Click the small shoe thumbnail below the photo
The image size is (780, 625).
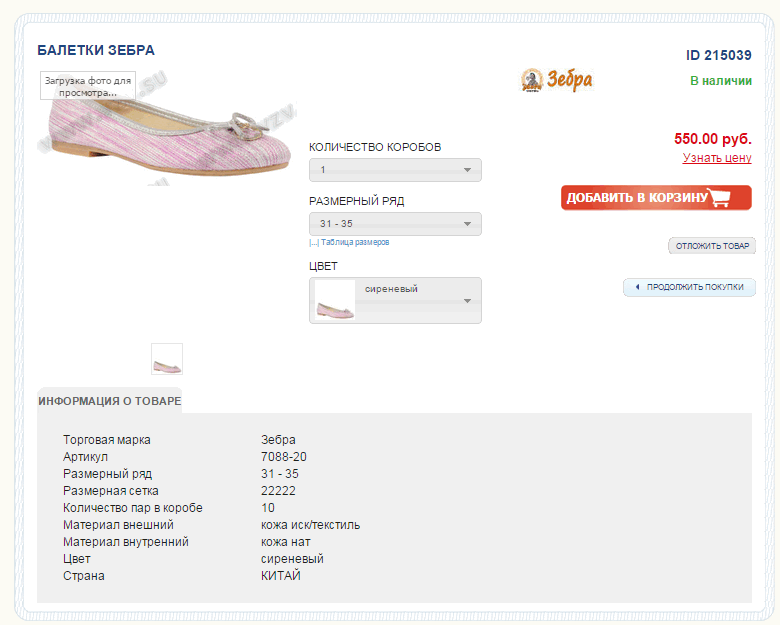pyautogui.click(x=167, y=359)
